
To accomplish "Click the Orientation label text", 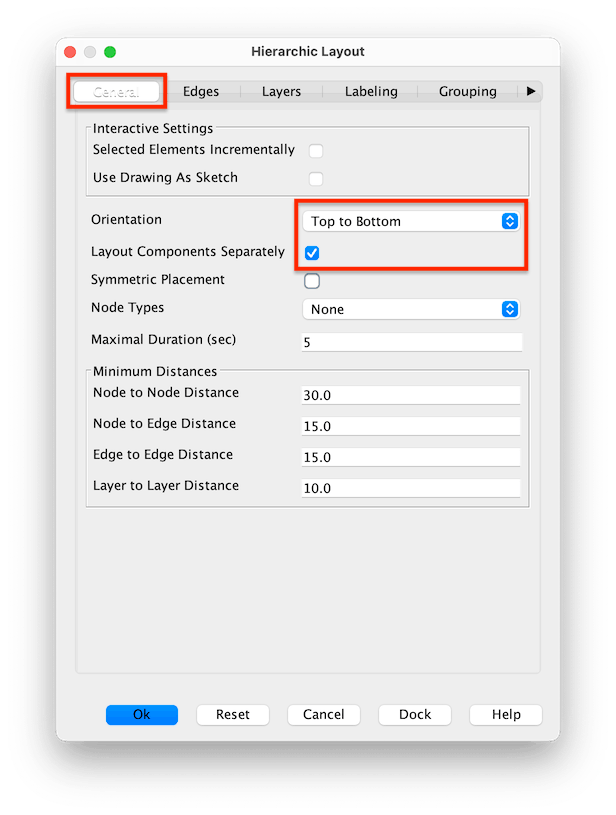I will pyautogui.click(x=126, y=219).
